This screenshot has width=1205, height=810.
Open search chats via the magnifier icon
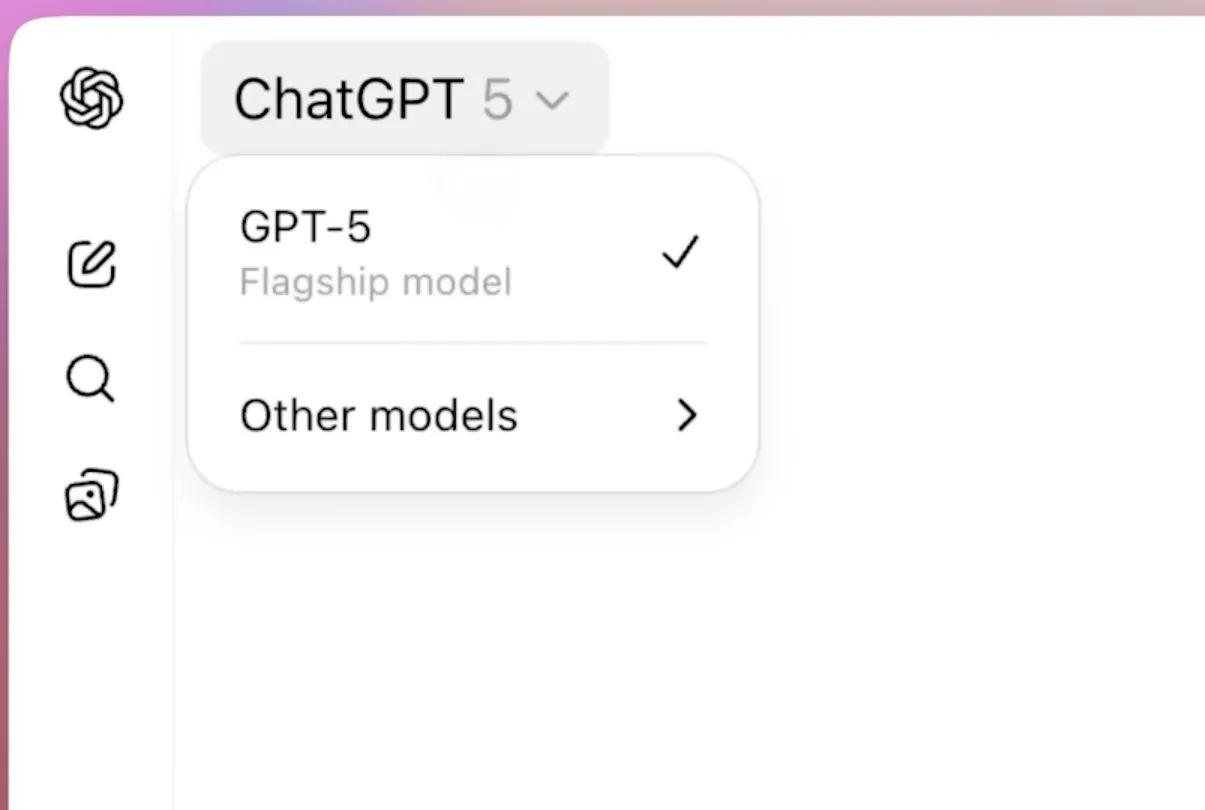coord(91,380)
